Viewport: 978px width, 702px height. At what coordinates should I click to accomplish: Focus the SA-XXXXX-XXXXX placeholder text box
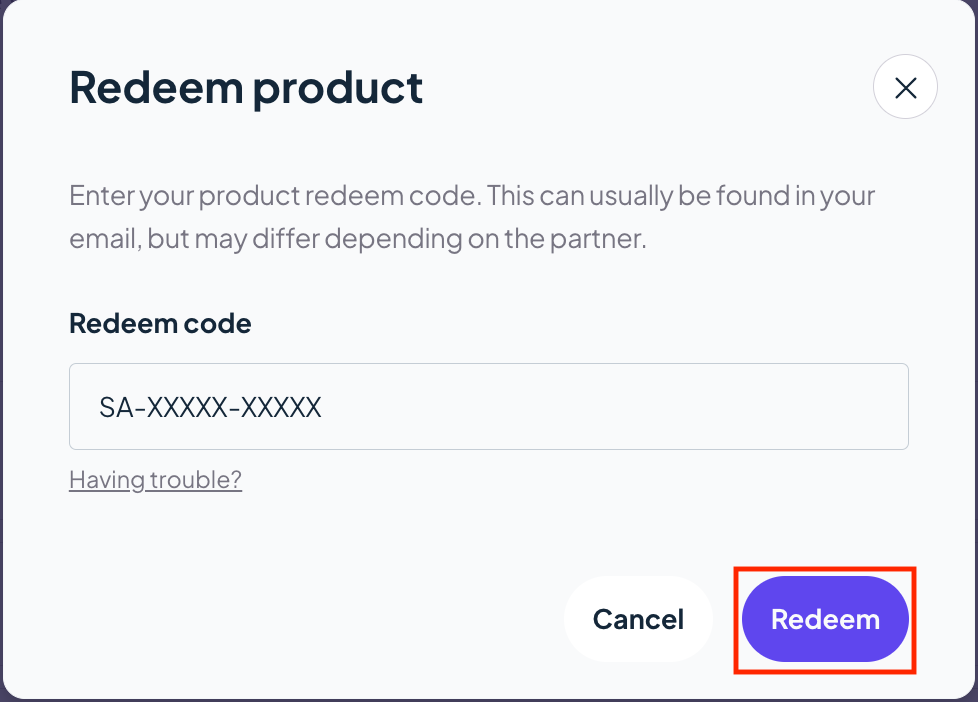click(488, 406)
